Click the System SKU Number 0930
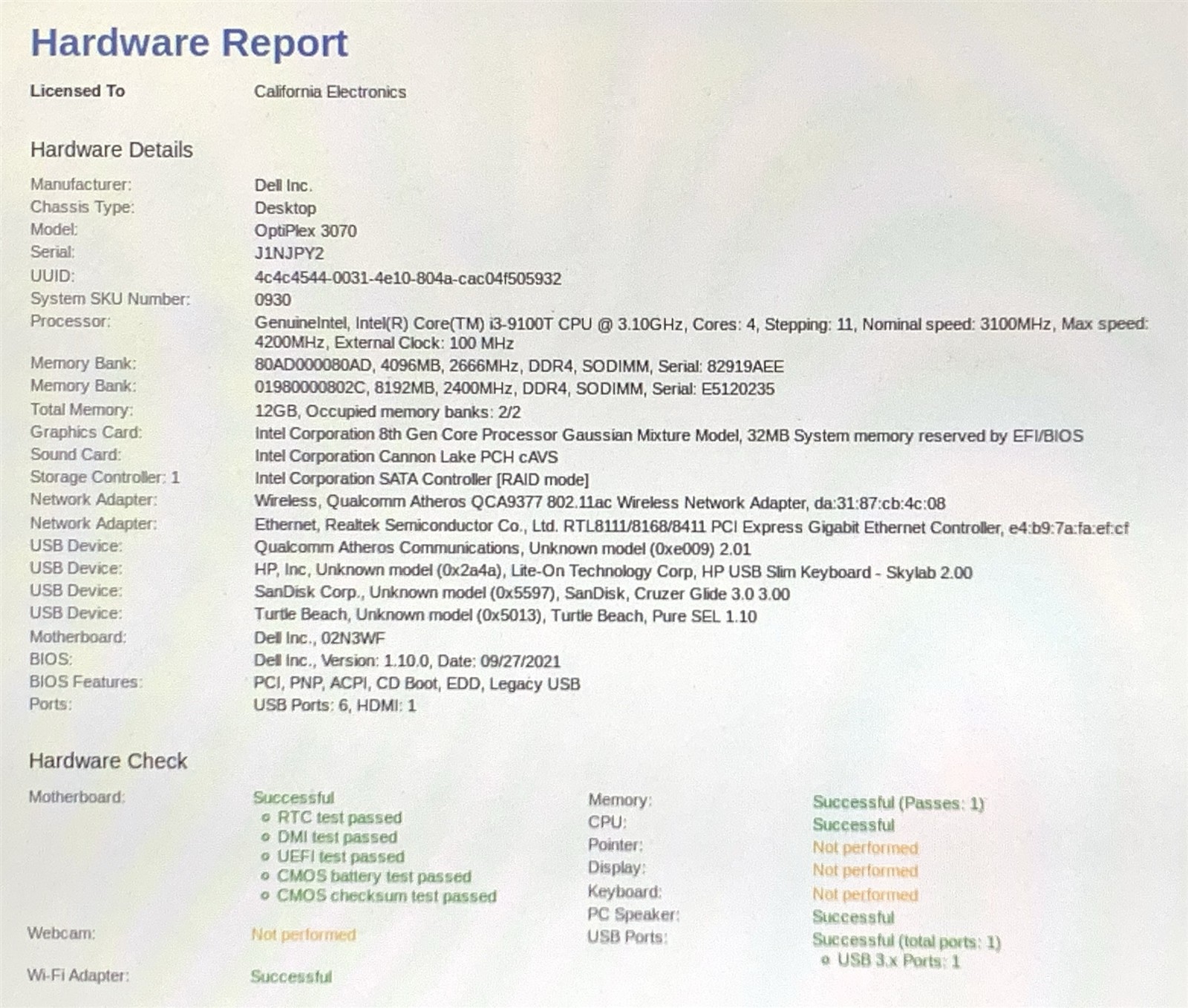The width and height of the screenshot is (1188, 1008). [272, 300]
